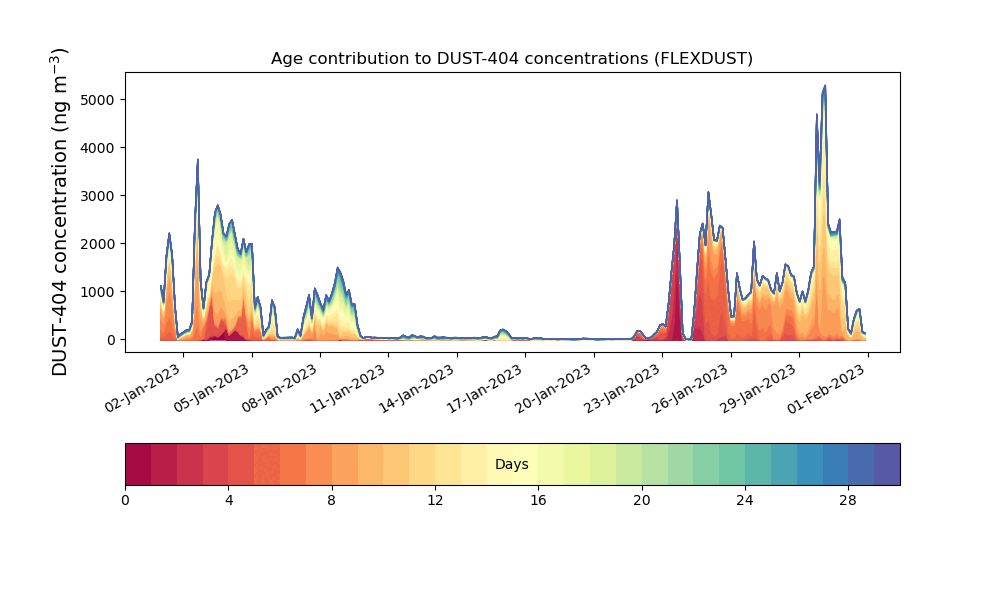Image resolution: width=1000 pixels, height=600 pixels.
Task: Select the "08-Jan-2023" x-axis date label
Action: click(x=280, y=388)
